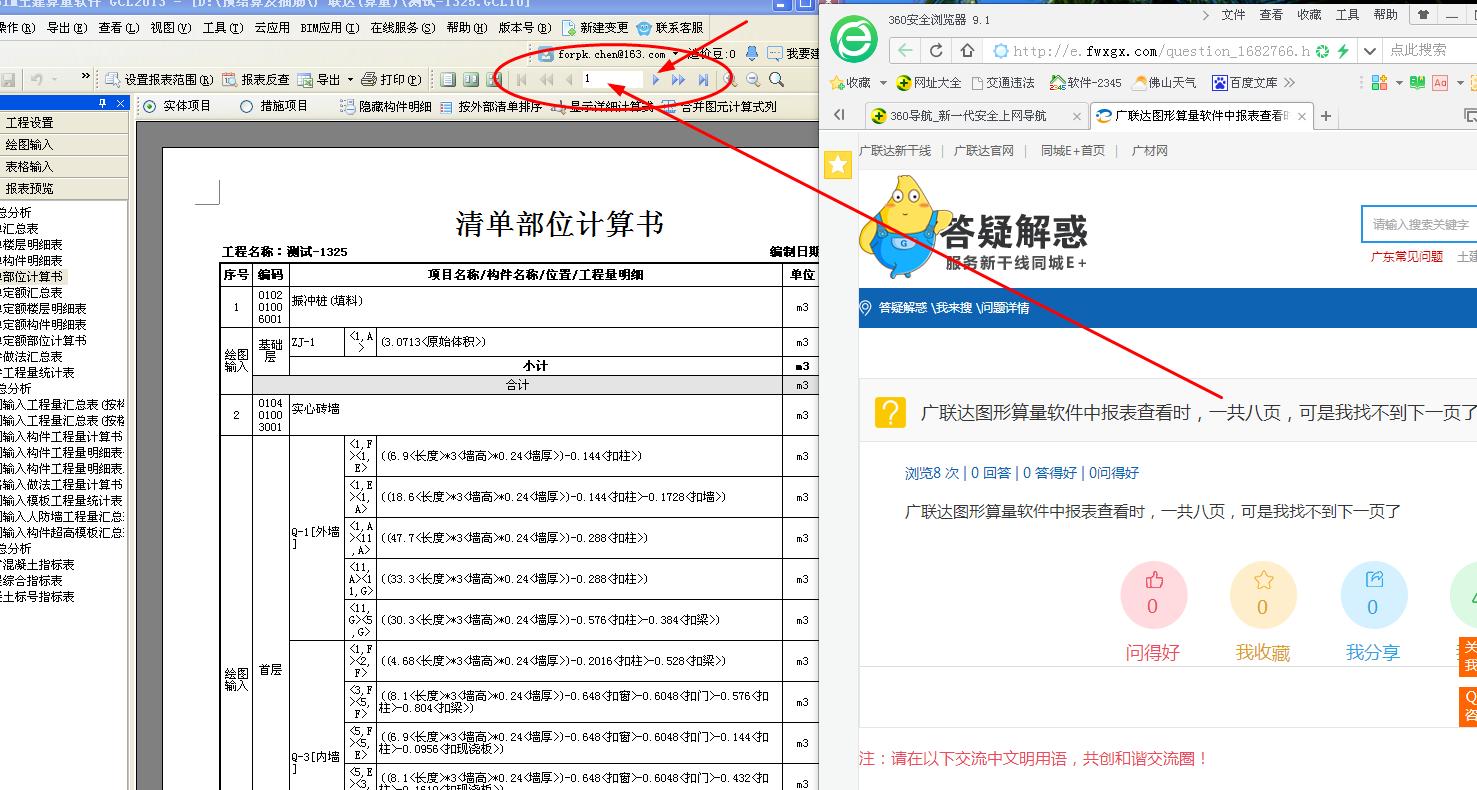Click 点此搜索 browser search box

1428,50
